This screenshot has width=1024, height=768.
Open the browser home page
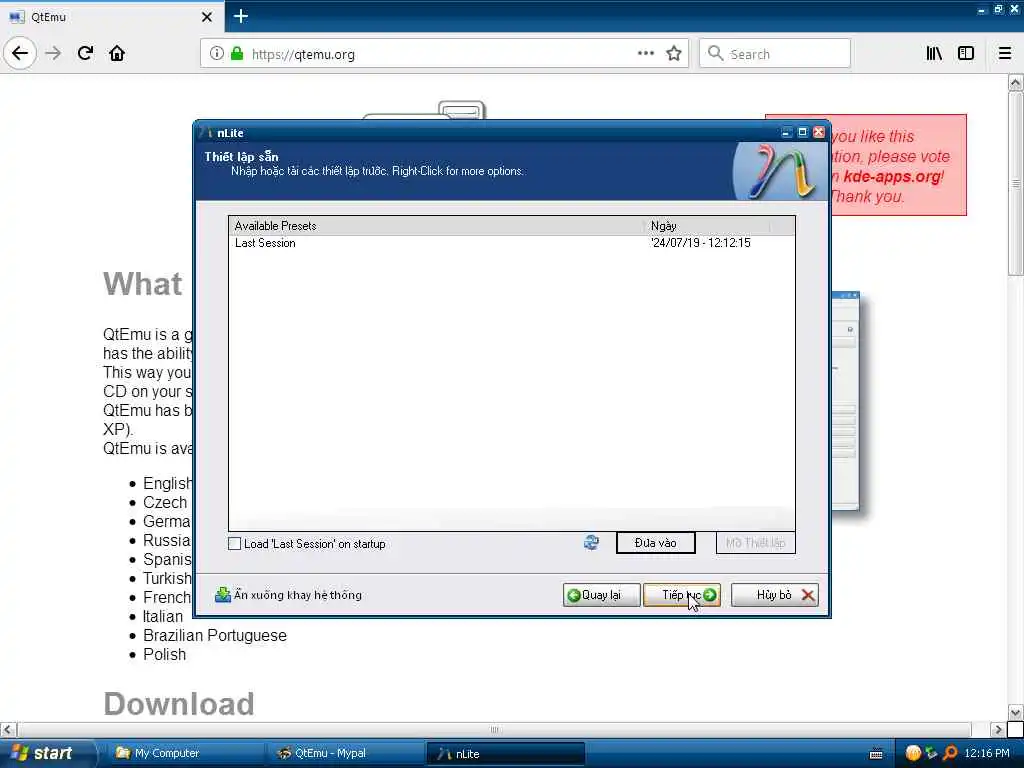click(x=117, y=54)
